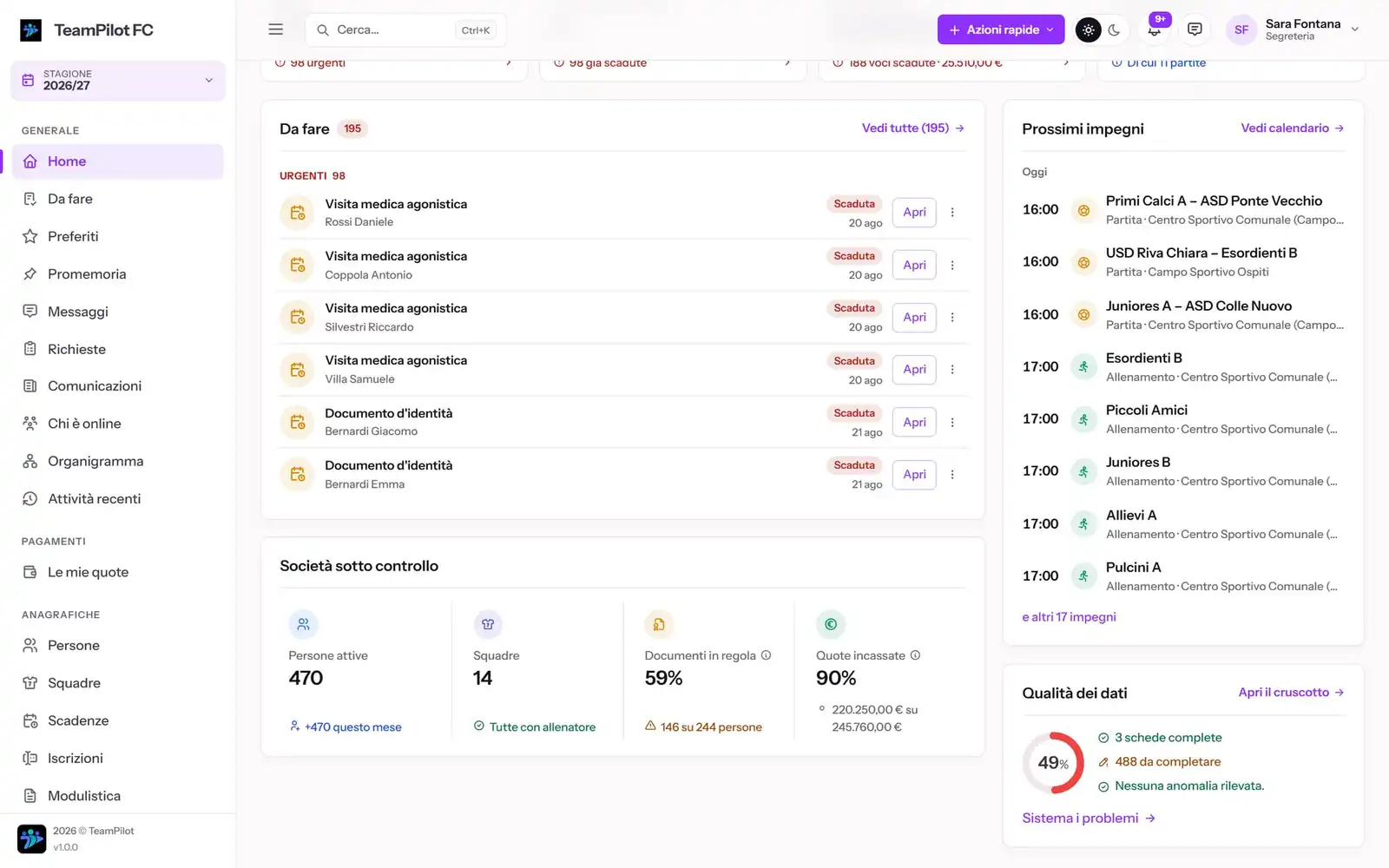Switch to dark theme moon icon

pos(1115,30)
